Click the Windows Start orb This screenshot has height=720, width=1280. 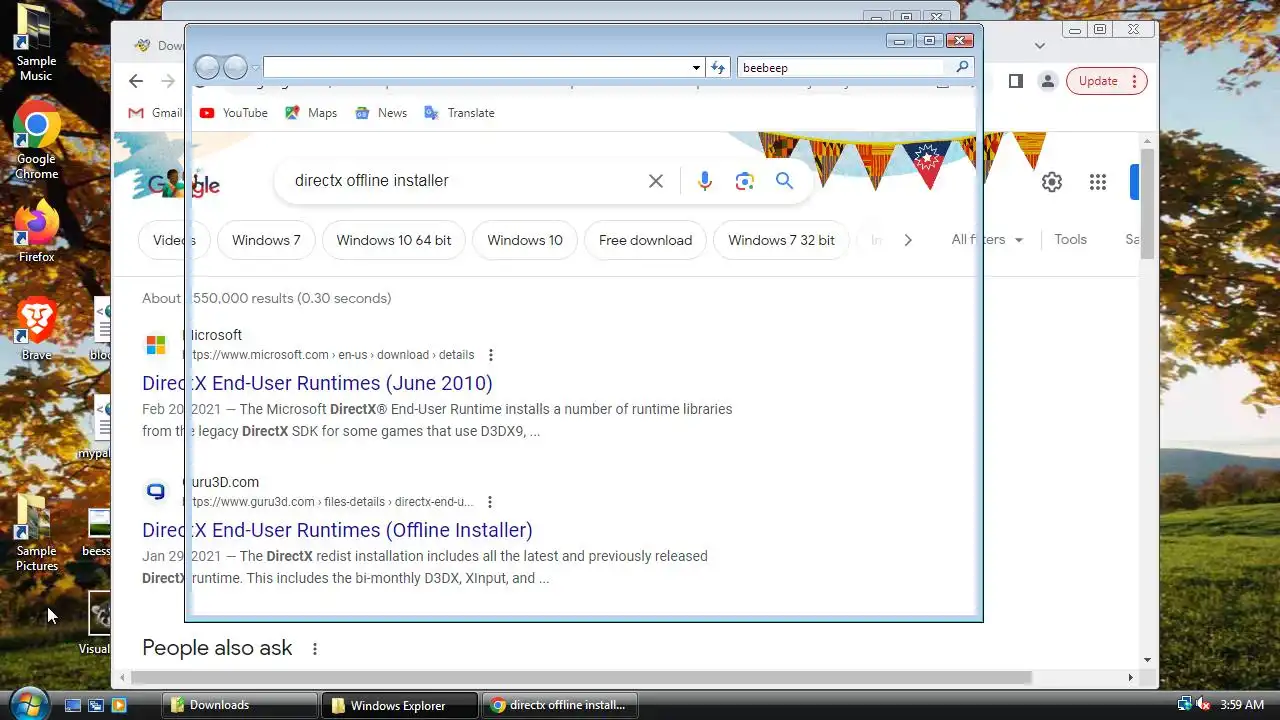point(28,704)
